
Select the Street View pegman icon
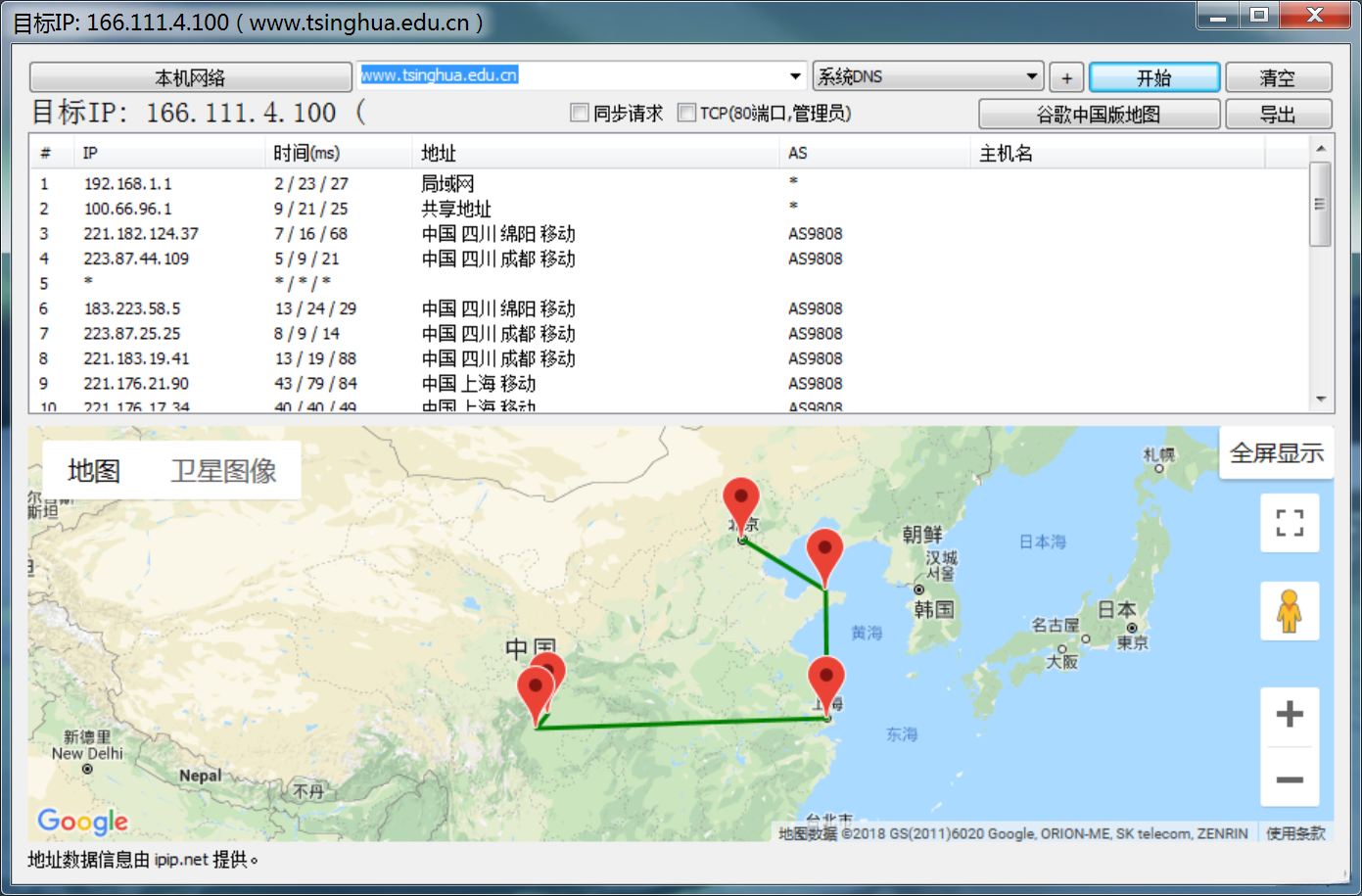[x=1290, y=611]
